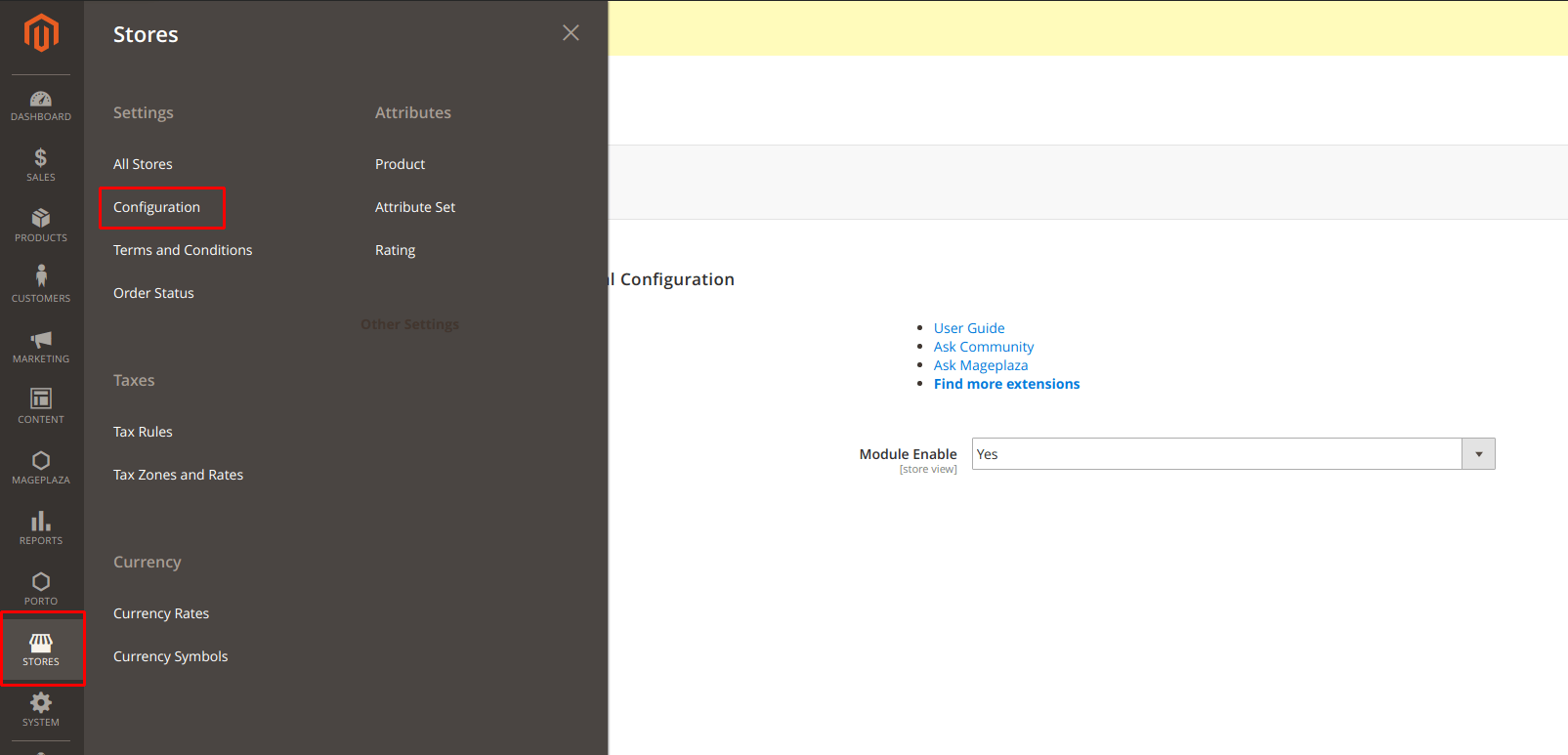Open Currency Symbols page

coord(170,656)
